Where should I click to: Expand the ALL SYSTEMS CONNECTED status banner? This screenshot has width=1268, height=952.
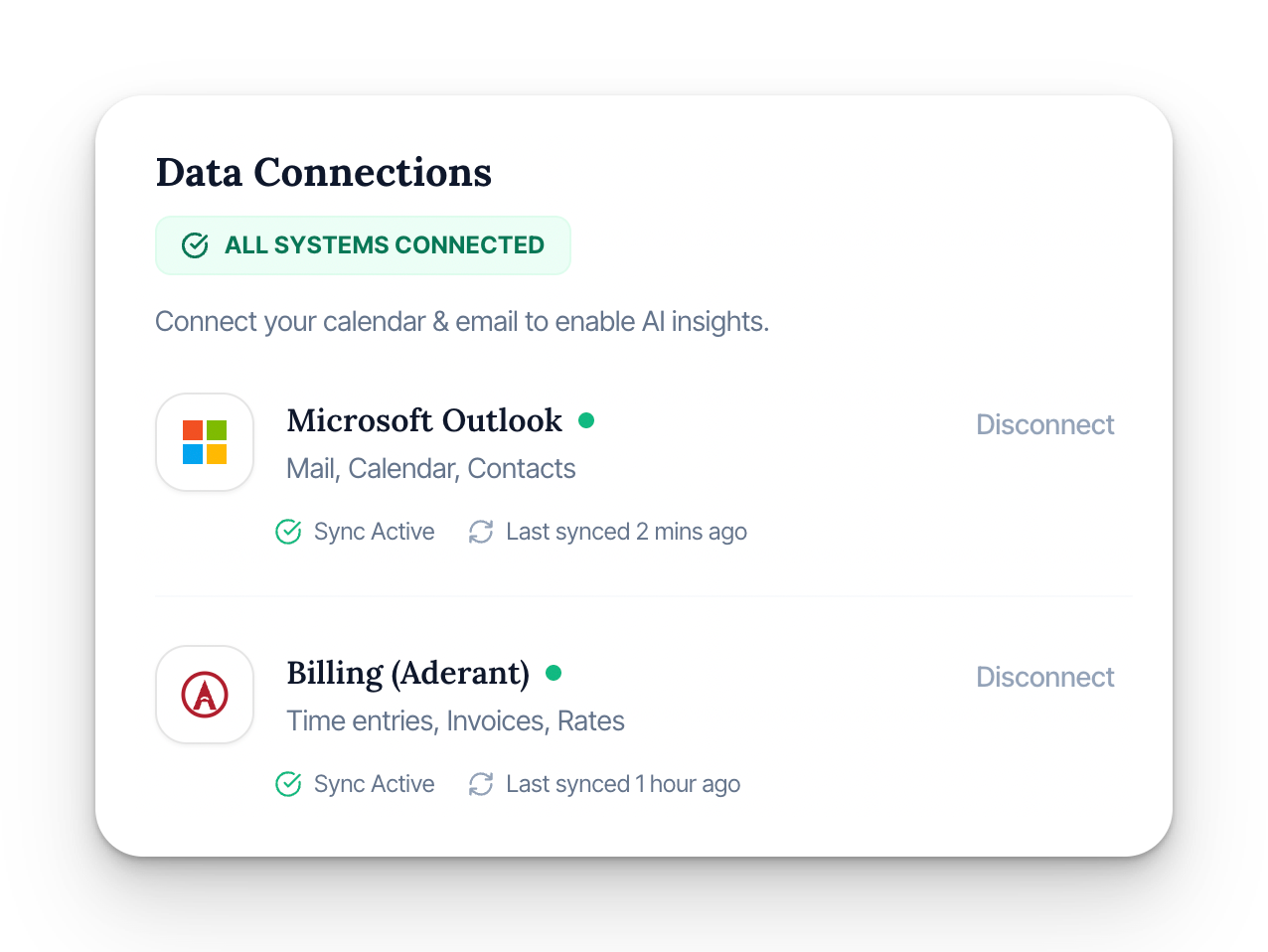[363, 244]
